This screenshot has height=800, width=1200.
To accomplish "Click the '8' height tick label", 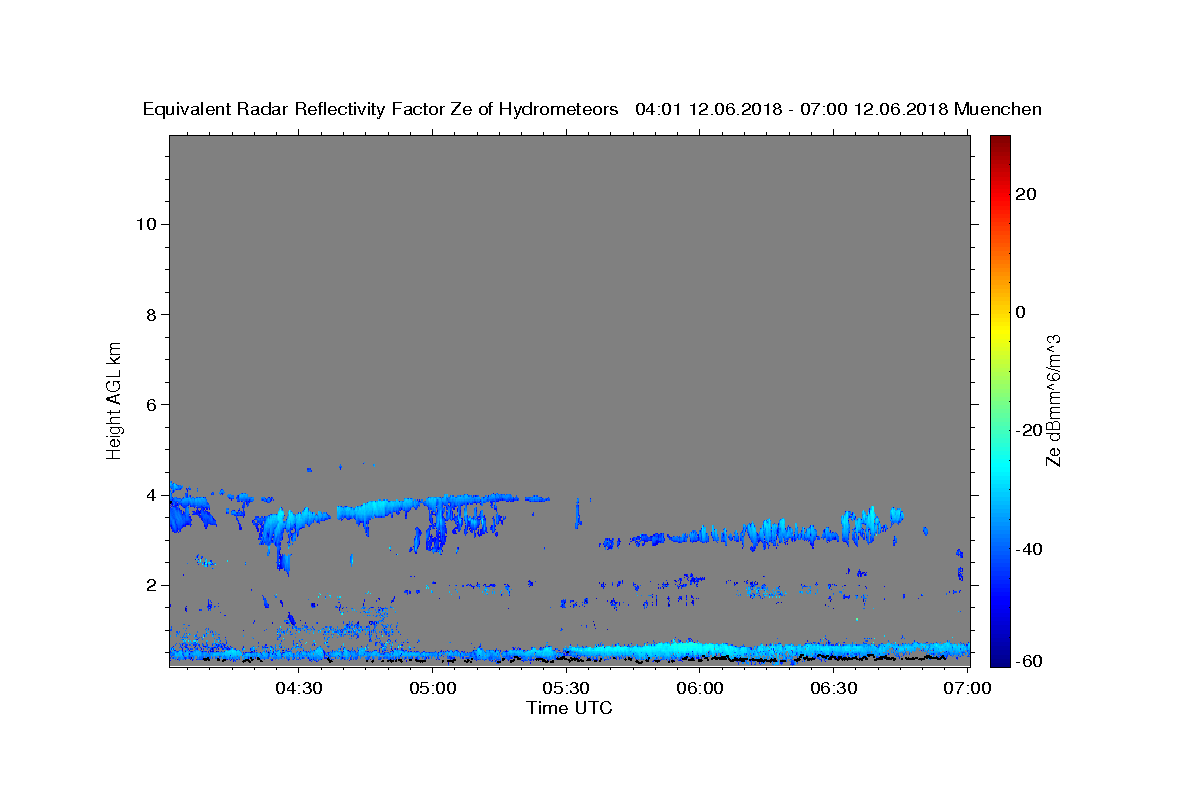I will click(151, 314).
